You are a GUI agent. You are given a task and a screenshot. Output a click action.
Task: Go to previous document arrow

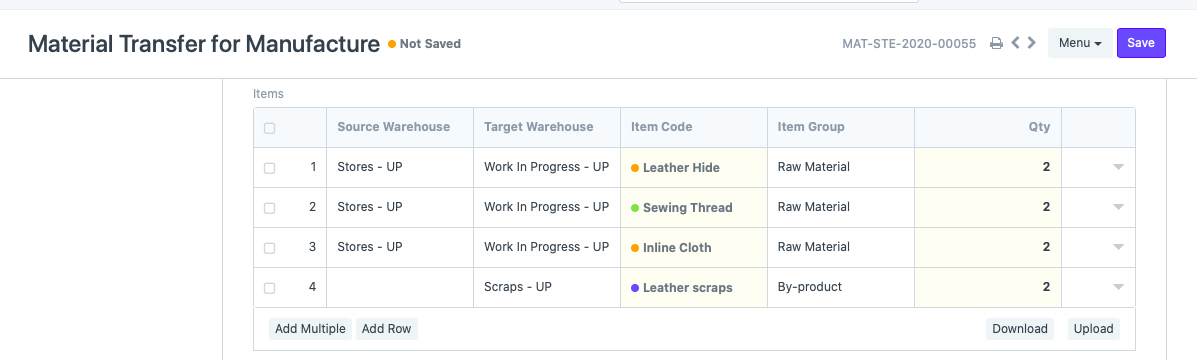1015,43
